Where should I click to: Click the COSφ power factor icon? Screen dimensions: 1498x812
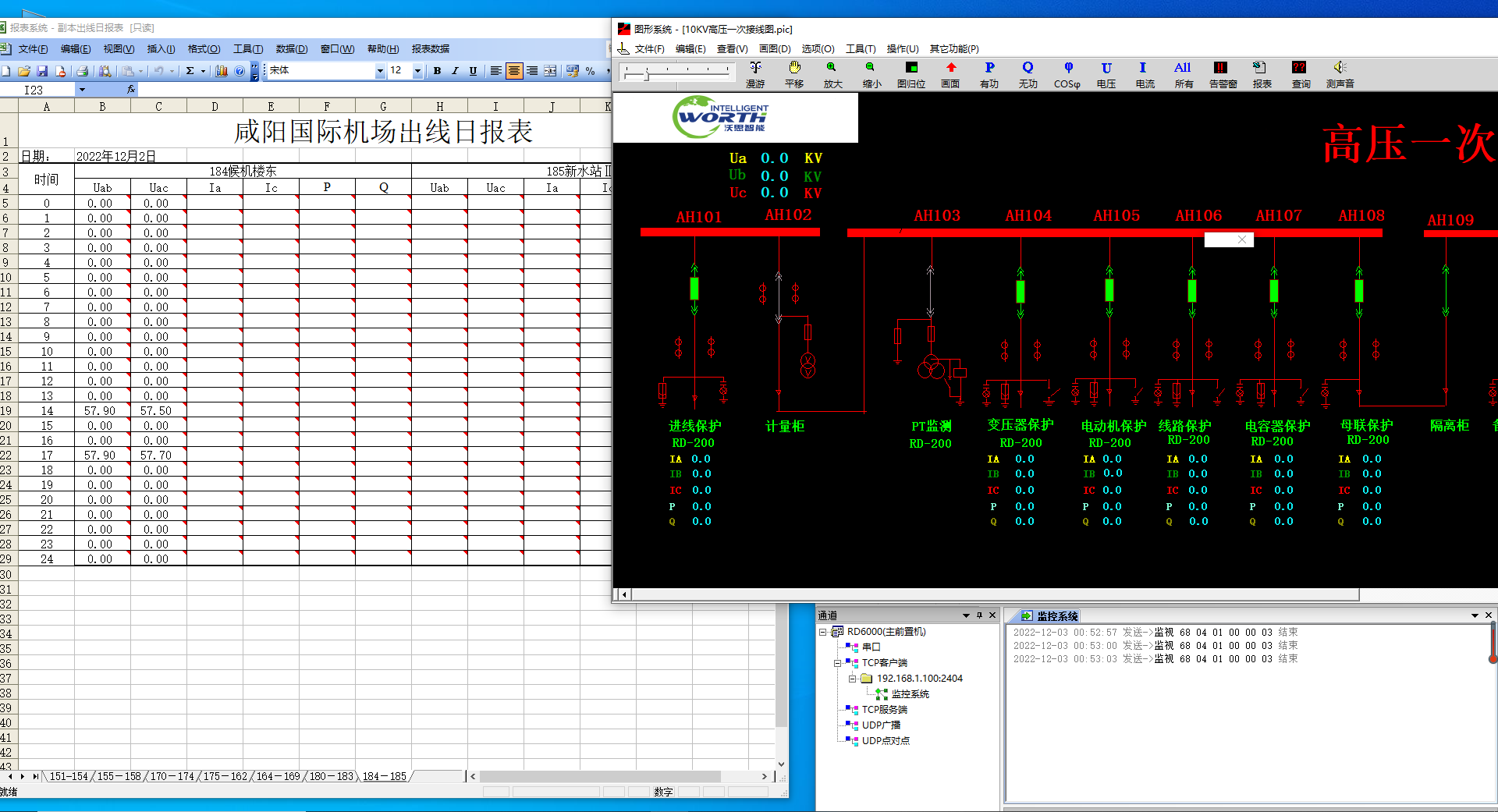[1067, 74]
